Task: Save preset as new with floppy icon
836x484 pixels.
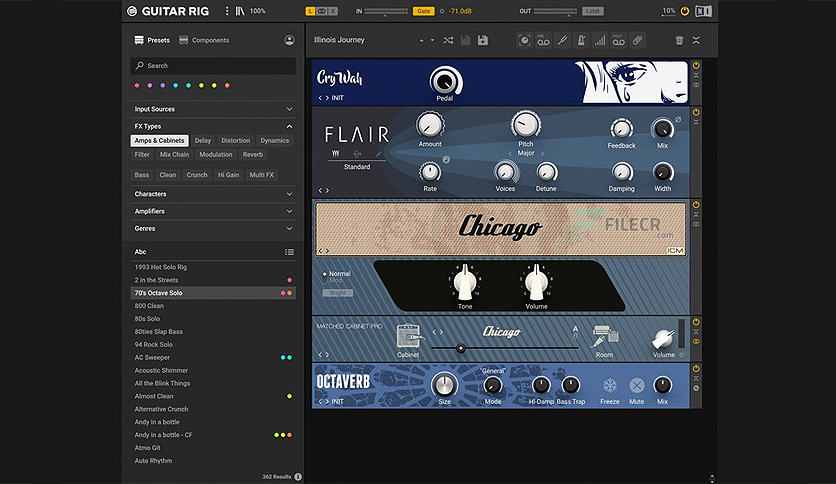Action: 483,40
